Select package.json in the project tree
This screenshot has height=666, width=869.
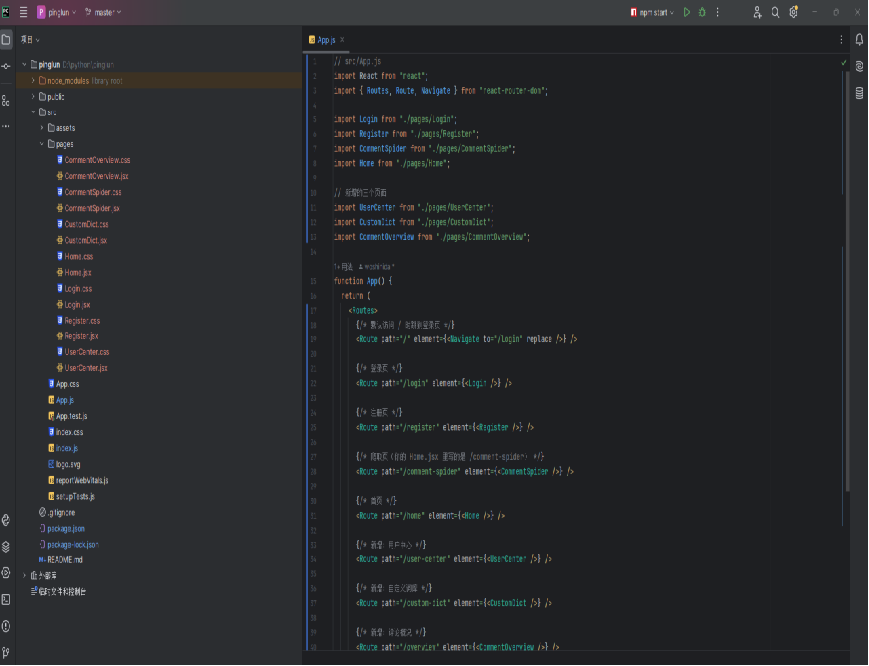(65, 528)
